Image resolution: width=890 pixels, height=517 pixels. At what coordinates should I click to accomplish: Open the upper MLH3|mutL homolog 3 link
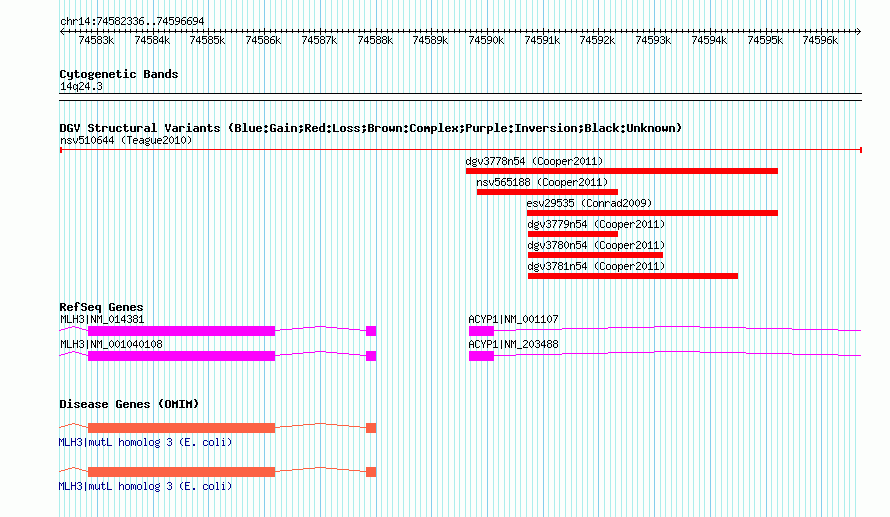tap(145, 442)
